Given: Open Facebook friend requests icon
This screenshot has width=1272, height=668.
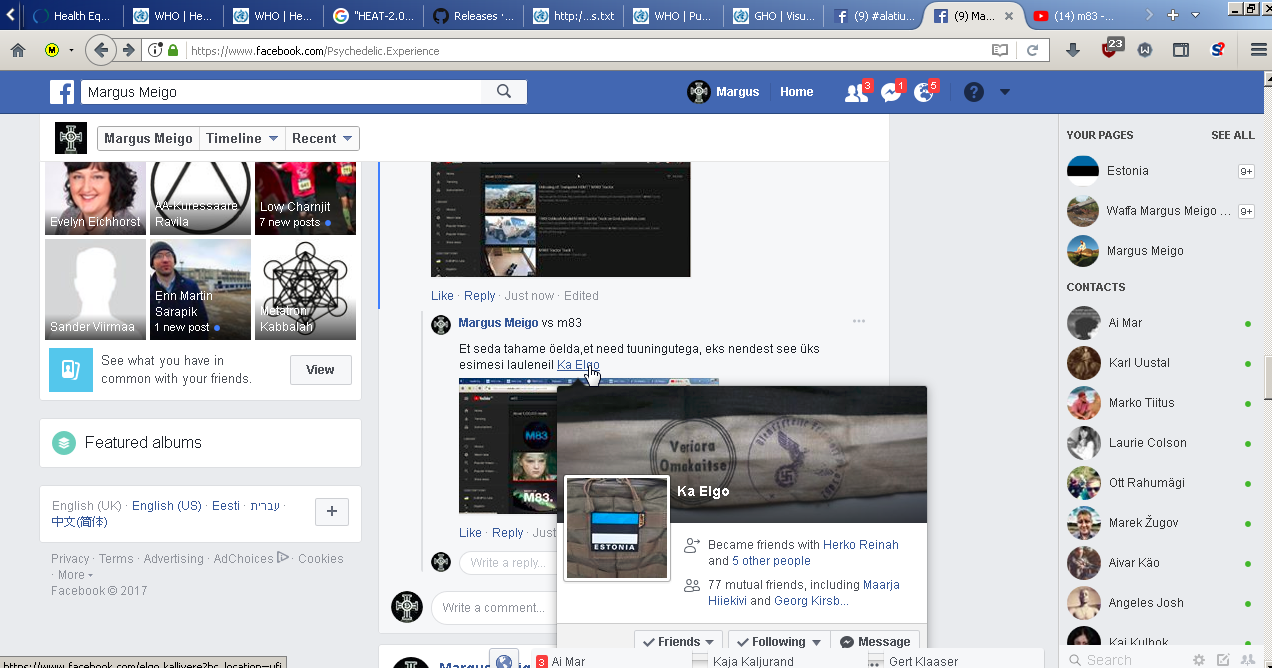Looking at the screenshot, I should pyautogui.click(x=856, y=92).
